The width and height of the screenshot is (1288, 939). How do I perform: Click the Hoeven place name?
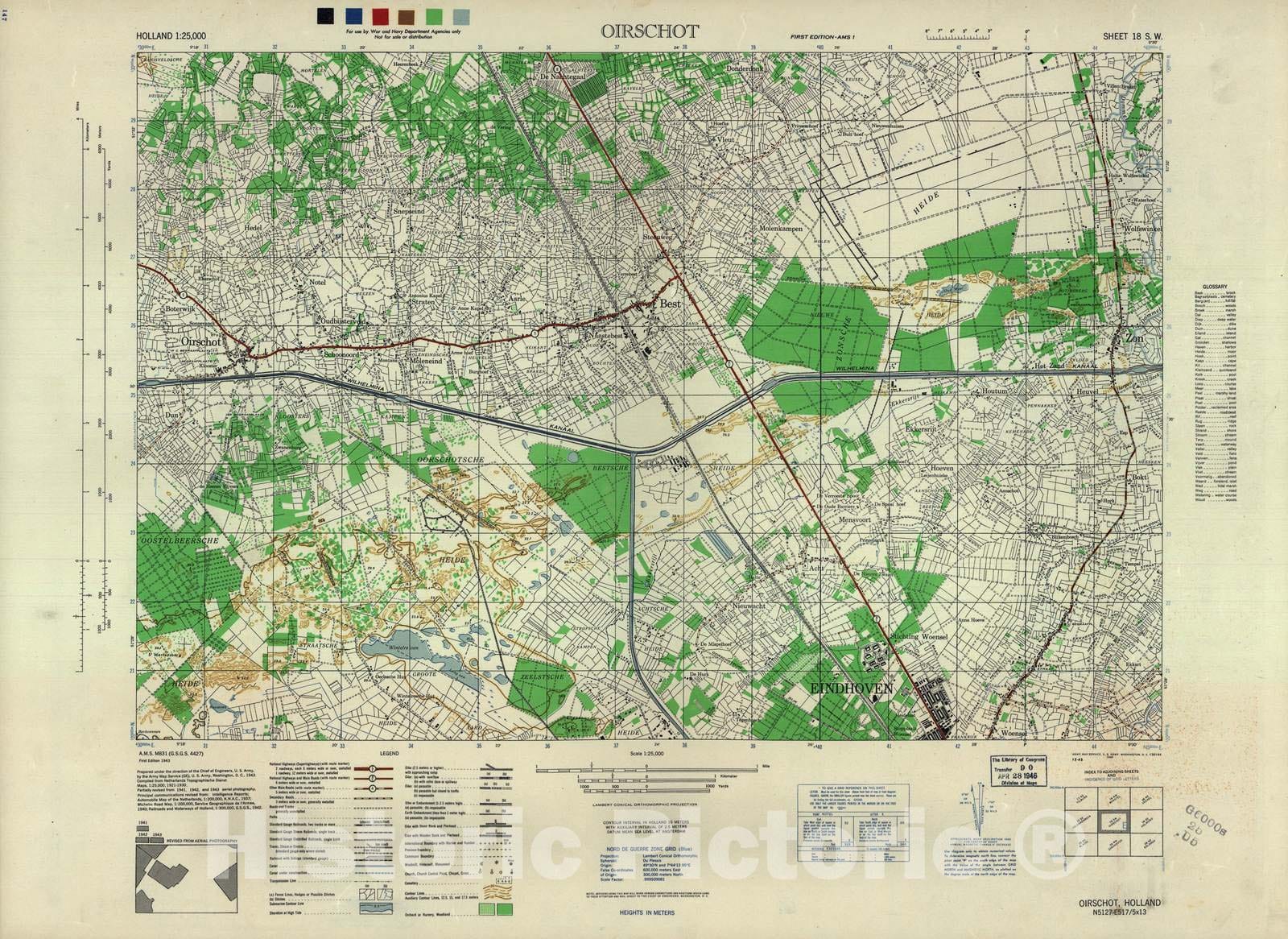941,468
